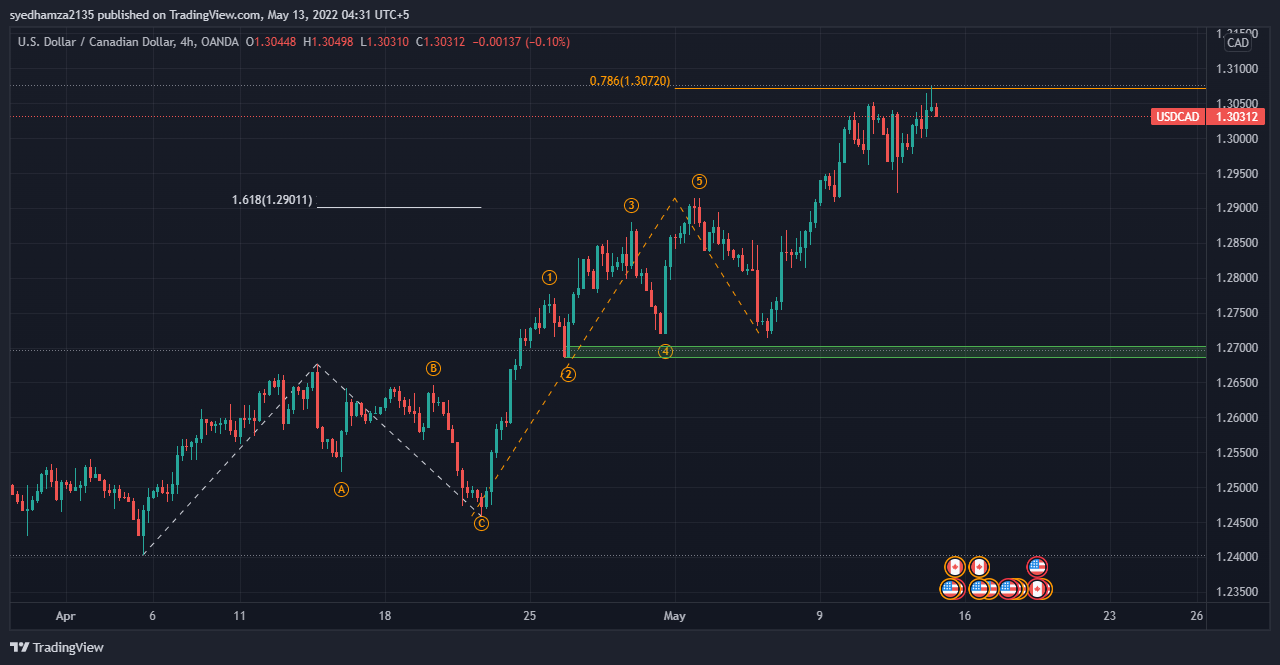
Task: Open the first Canada flag event in upper row
Action: pyautogui.click(x=955, y=567)
